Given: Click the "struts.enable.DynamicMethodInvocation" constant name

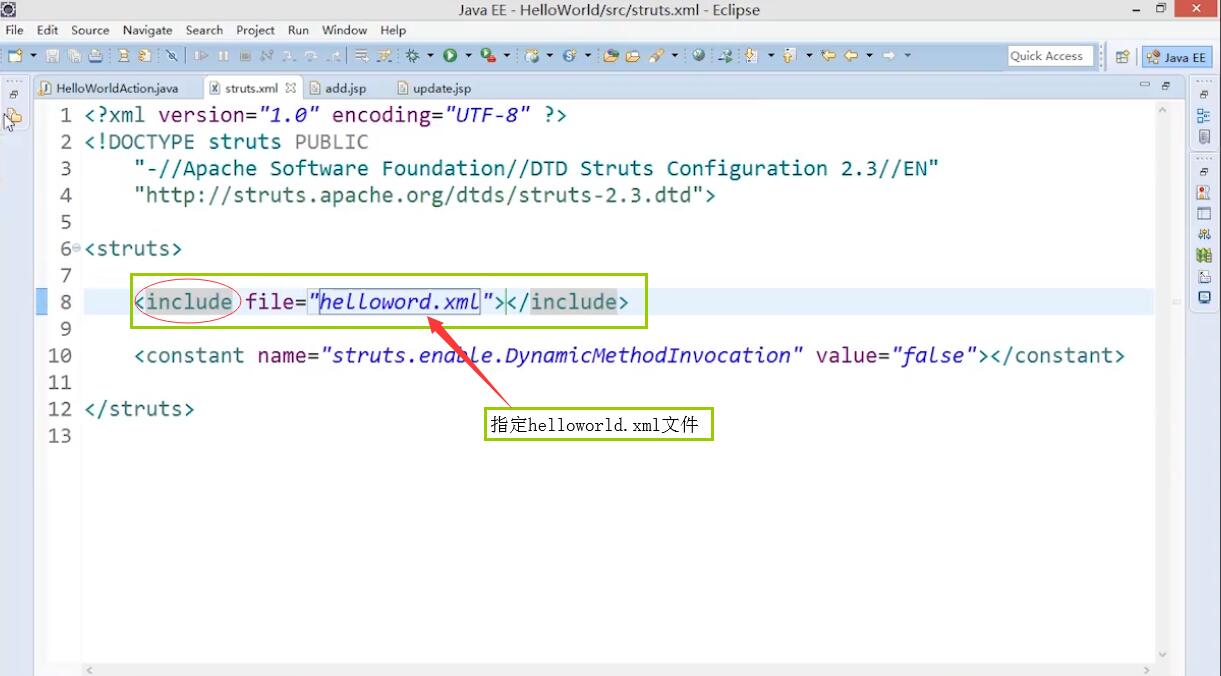Looking at the screenshot, I should pyautogui.click(x=562, y=355).
